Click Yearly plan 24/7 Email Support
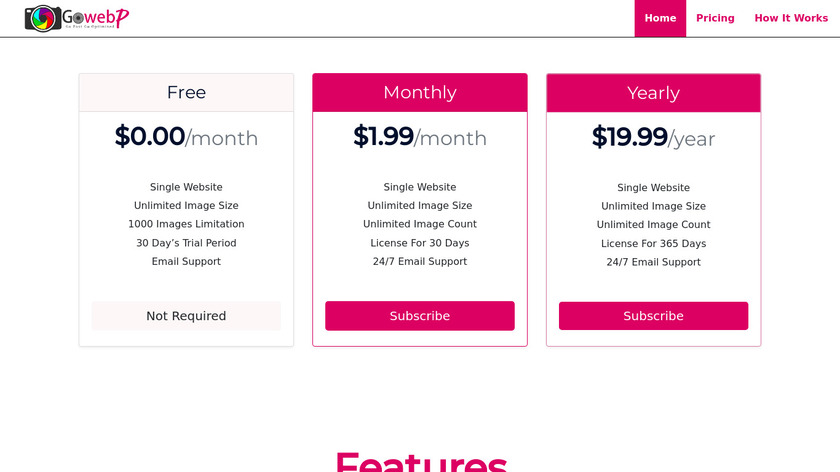This screenshot has width=840, height=472. (653, 262)
